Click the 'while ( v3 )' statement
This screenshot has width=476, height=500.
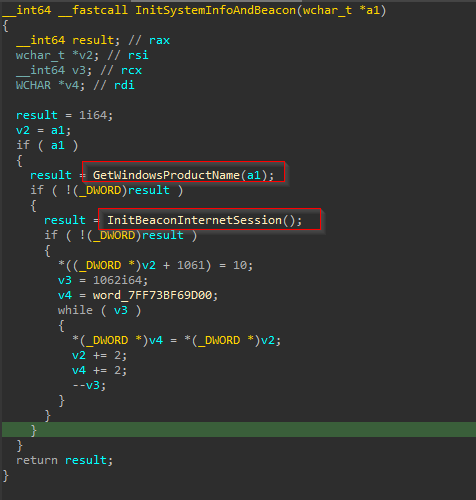point(99,310)
